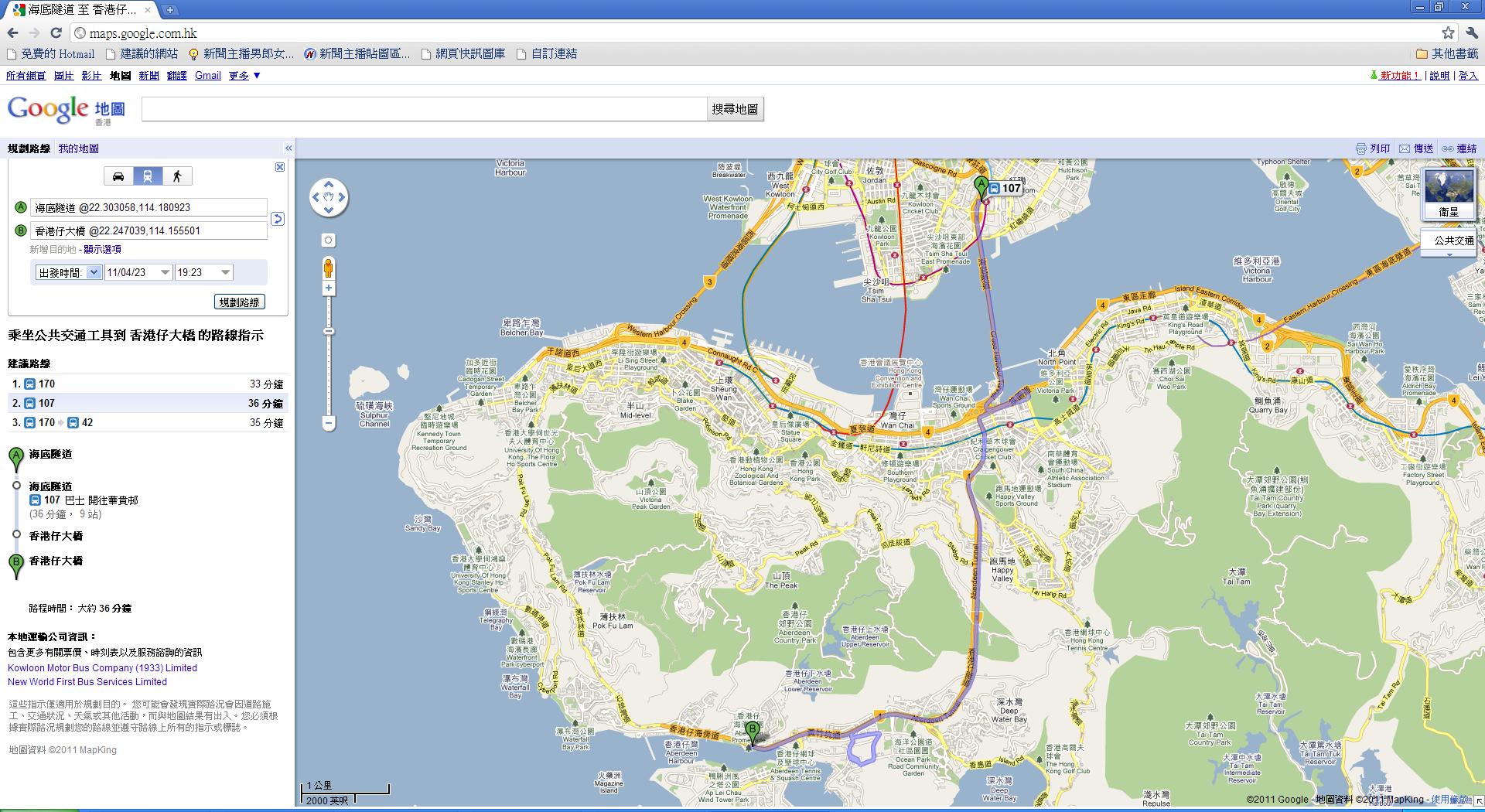Select the public transit mode icon
Viewport: 1485px width, 812px height.
[148, 176]
